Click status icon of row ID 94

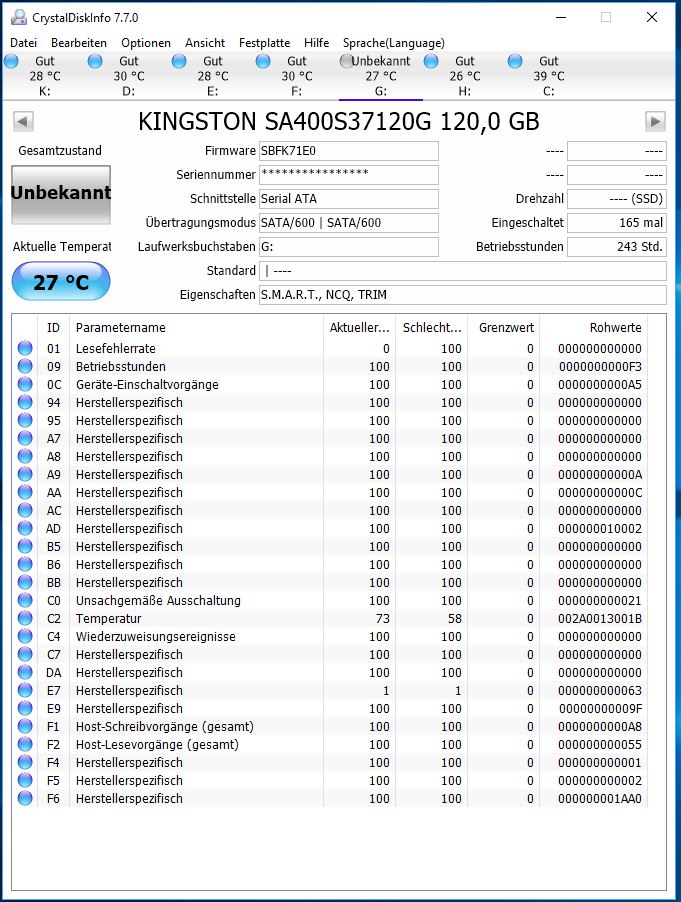[x=25, y=402]
